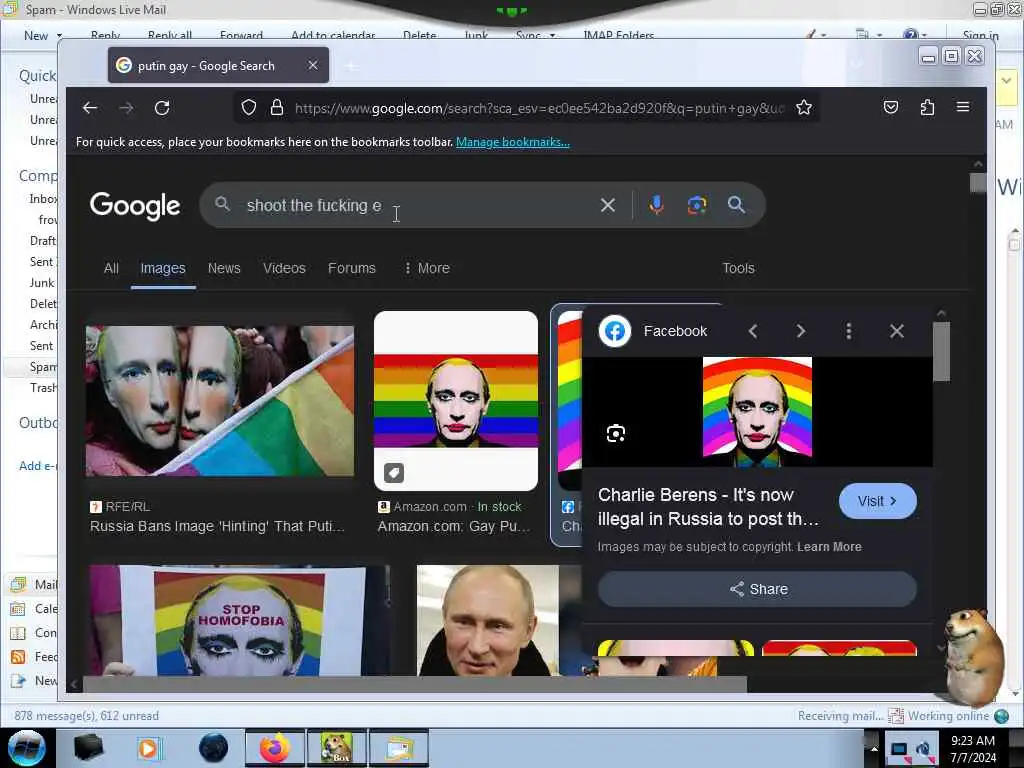
Task: Save page to Pocket icon
Action: pos(891,107)
